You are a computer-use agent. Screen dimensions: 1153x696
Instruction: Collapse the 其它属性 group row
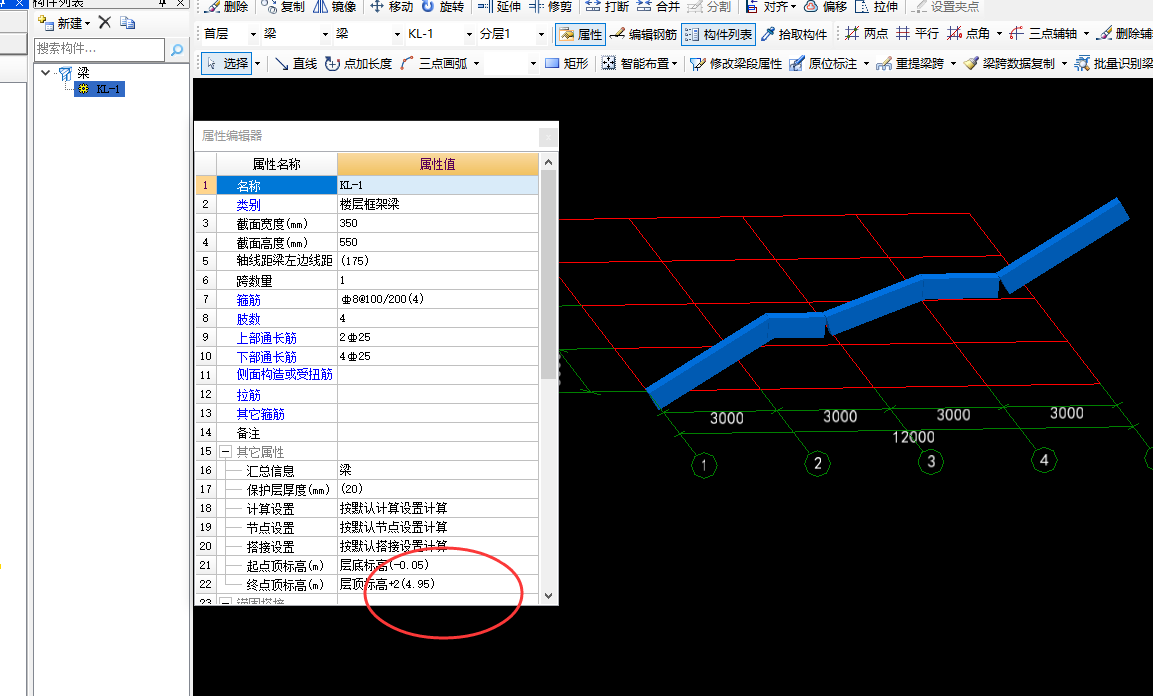tap(226, 452)
